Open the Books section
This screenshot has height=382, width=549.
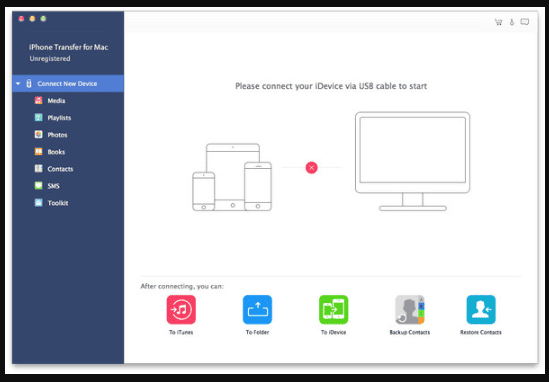coord(56,152)
